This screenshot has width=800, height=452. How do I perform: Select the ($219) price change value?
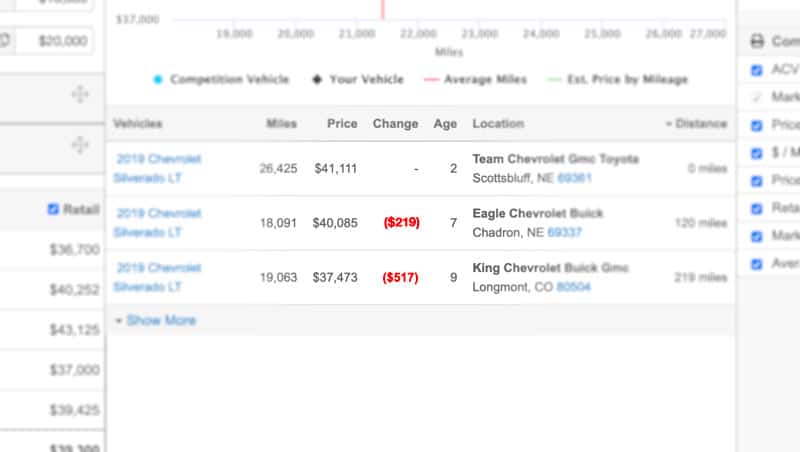402,222
